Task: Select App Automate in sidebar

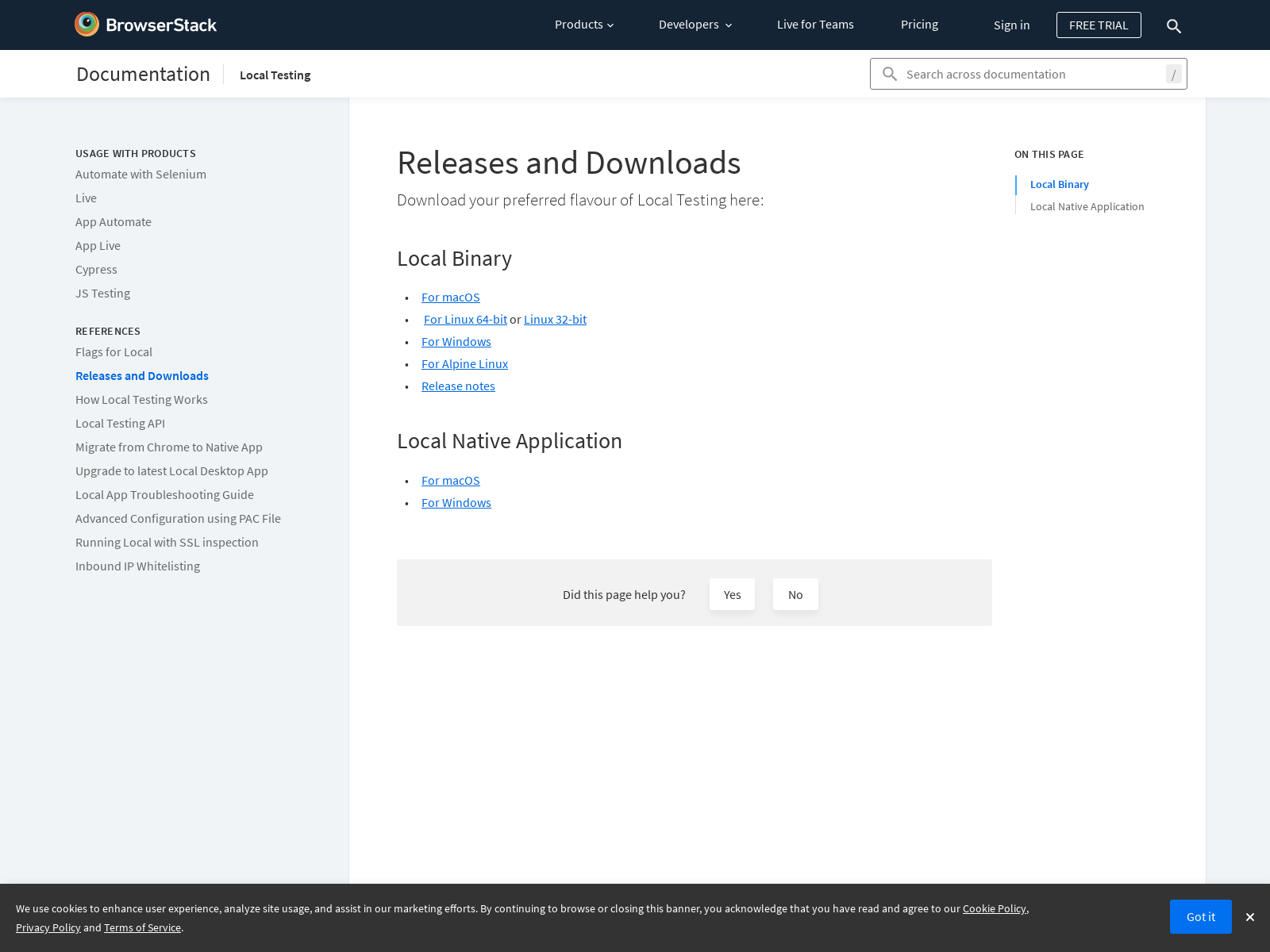Action: 114,222
